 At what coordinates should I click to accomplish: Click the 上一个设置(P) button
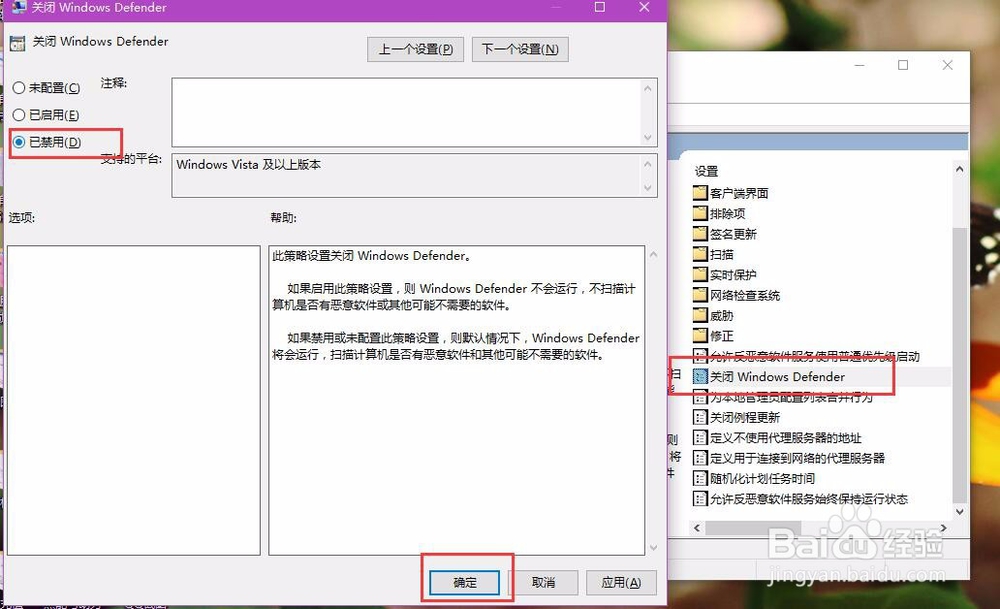[x=415, y=49]
